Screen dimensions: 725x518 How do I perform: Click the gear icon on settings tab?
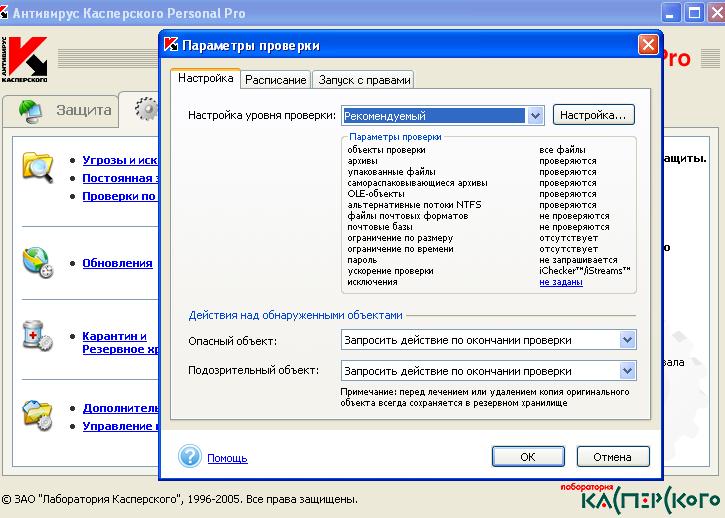[147, 109]
